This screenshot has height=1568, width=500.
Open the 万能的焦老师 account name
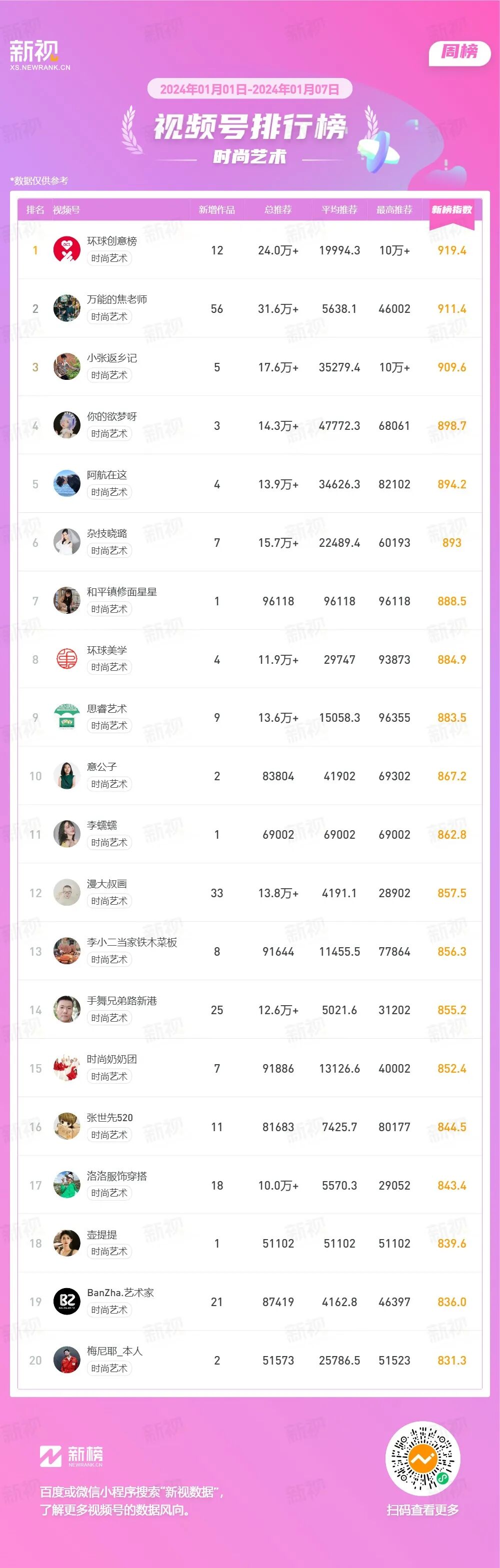(117, 299)
